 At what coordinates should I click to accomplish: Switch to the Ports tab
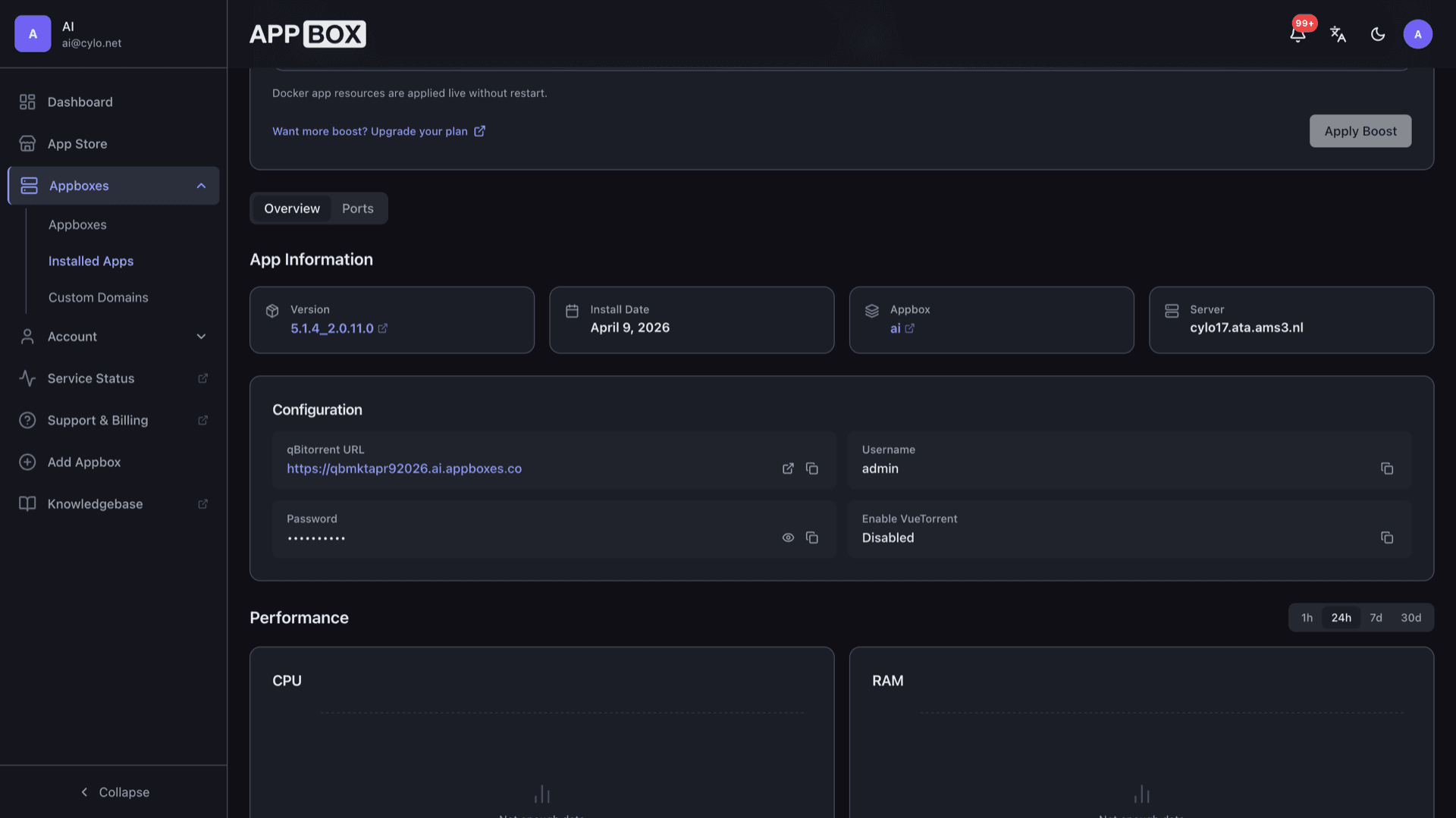tap(358, 208)
